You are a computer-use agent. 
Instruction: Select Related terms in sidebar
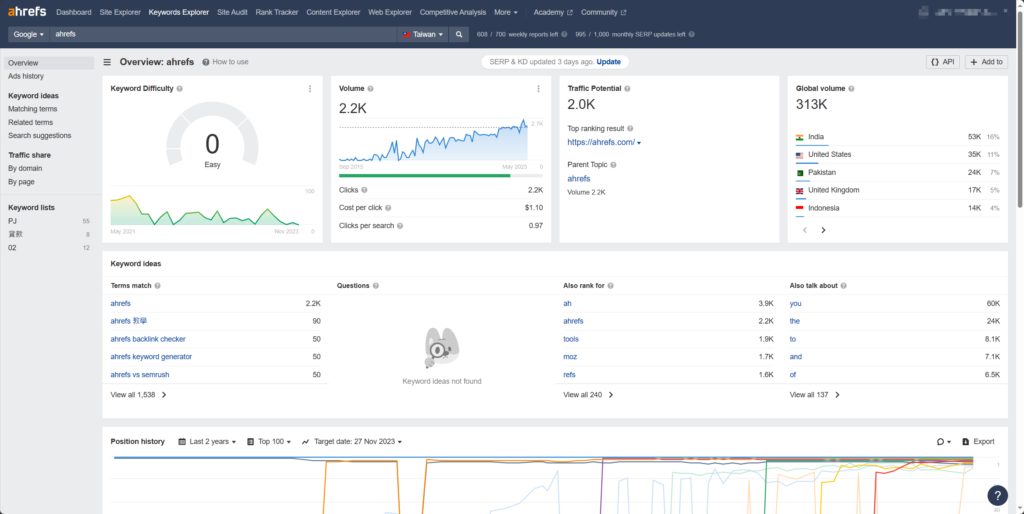(x=31, y=123)
